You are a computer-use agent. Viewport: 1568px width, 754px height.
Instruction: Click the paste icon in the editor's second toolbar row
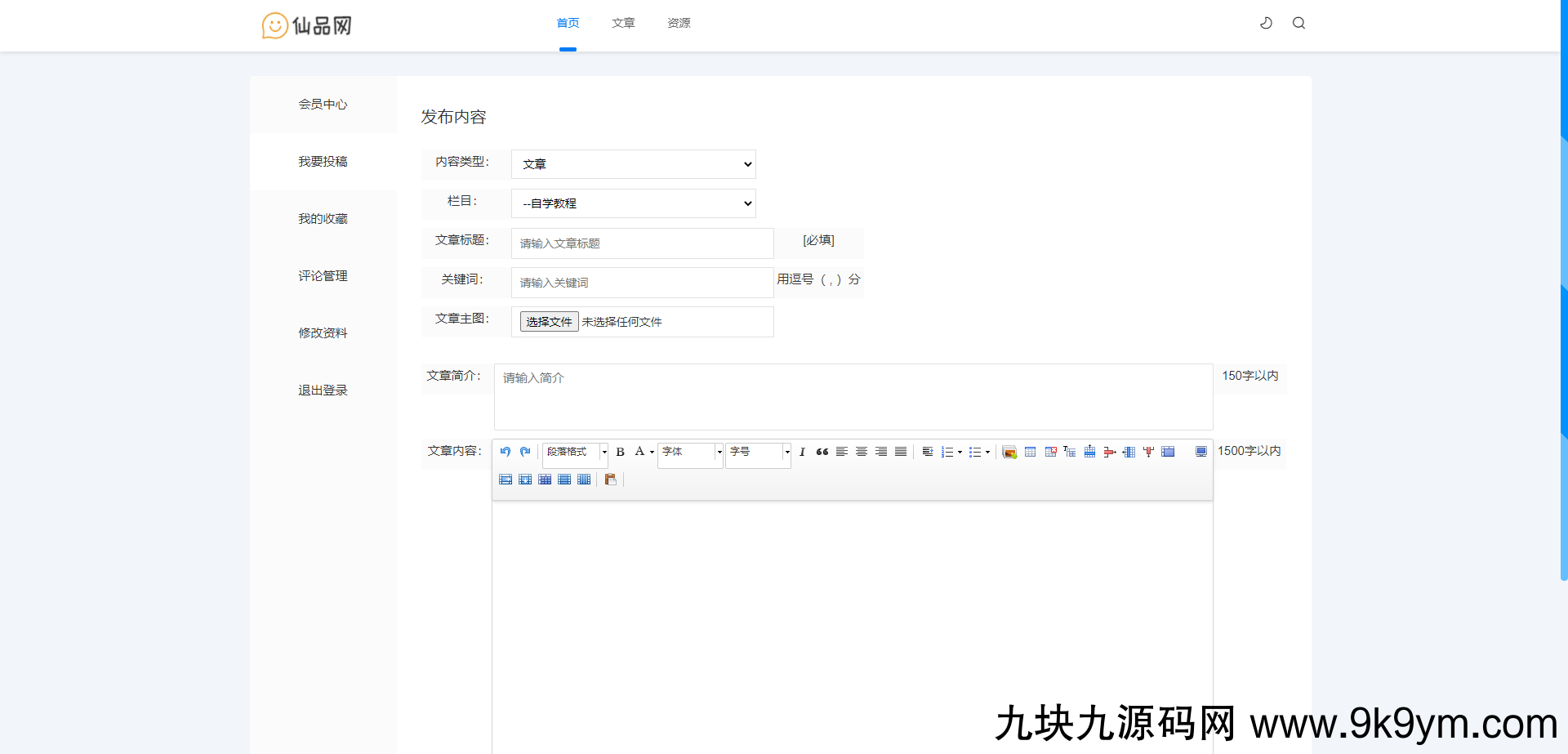[x=610, y=480]
